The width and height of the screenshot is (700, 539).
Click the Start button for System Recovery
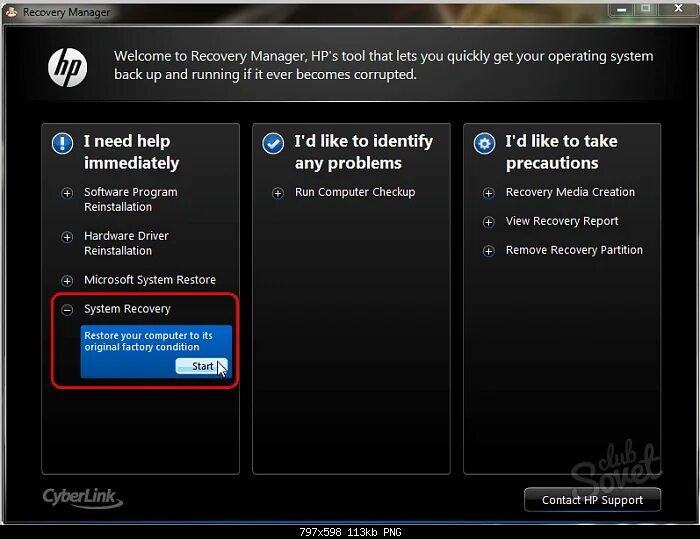pyautogui.click(x=201, y=366)
